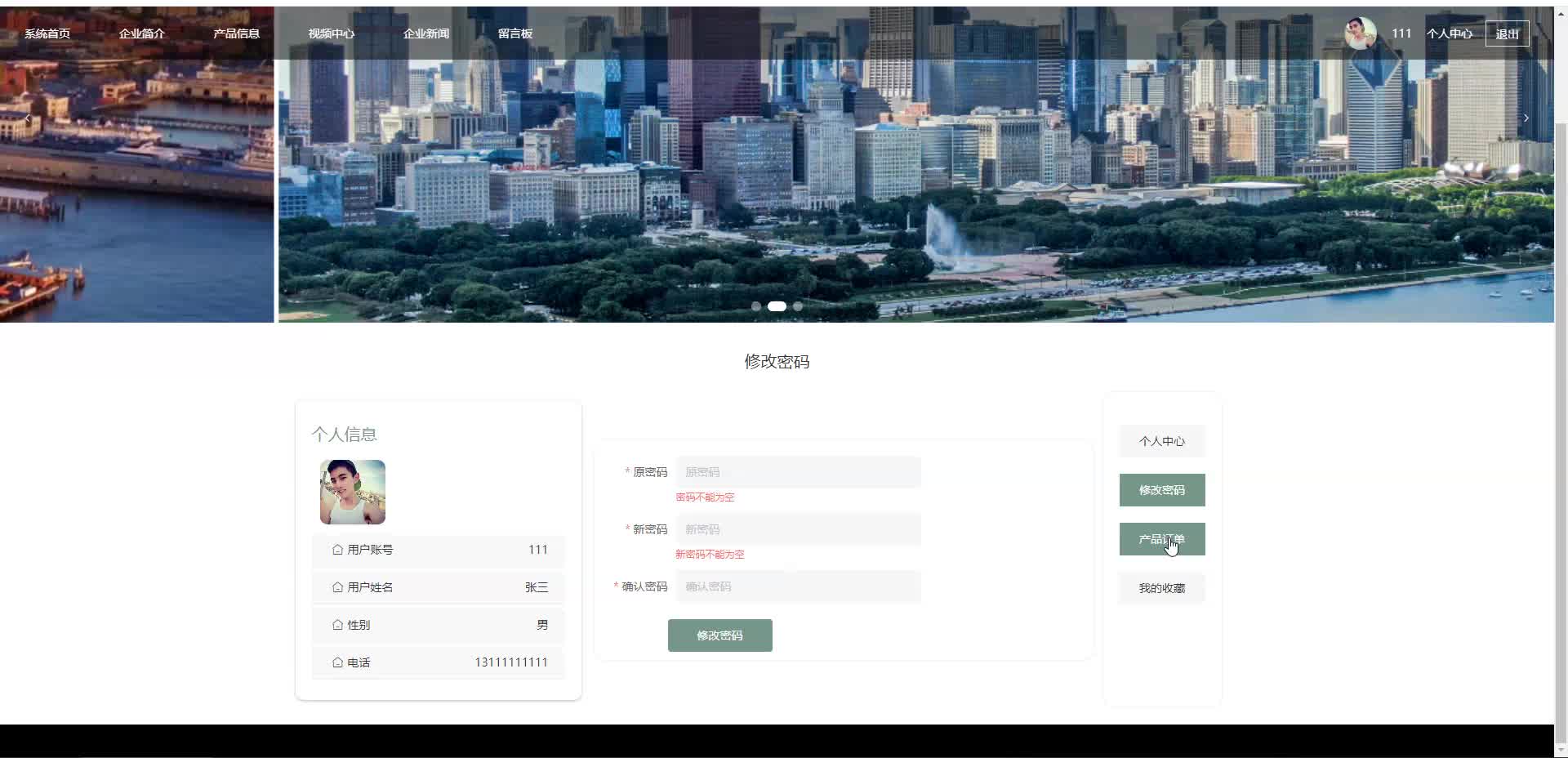This screenshot has width=1568, height=758.
Task: Advance to the next carousel banner
Action: (x=1526, y=118)
